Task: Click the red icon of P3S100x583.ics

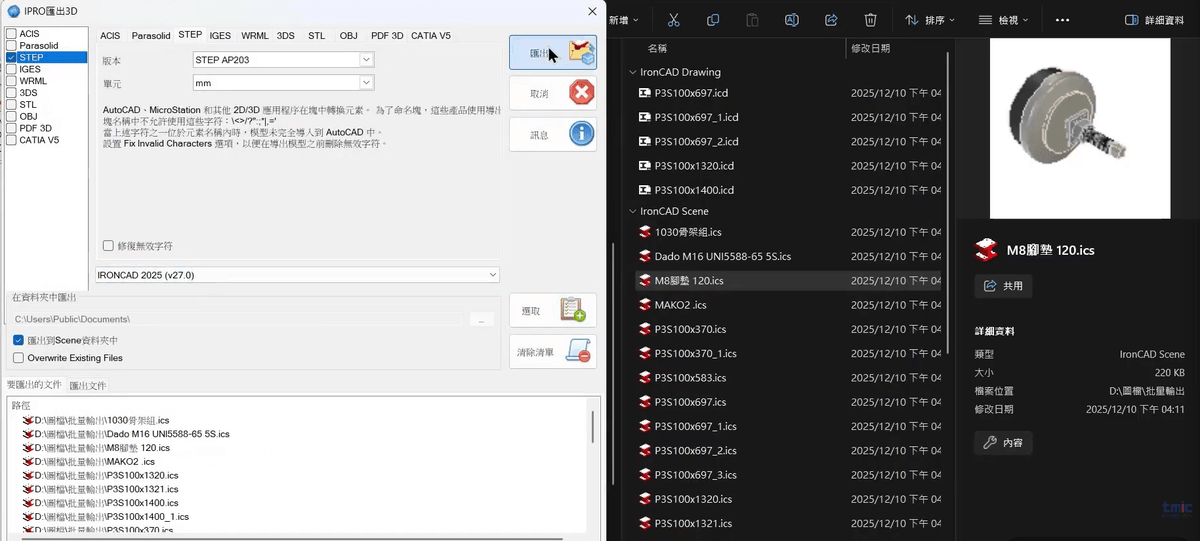Action: [x=645, y=378]
